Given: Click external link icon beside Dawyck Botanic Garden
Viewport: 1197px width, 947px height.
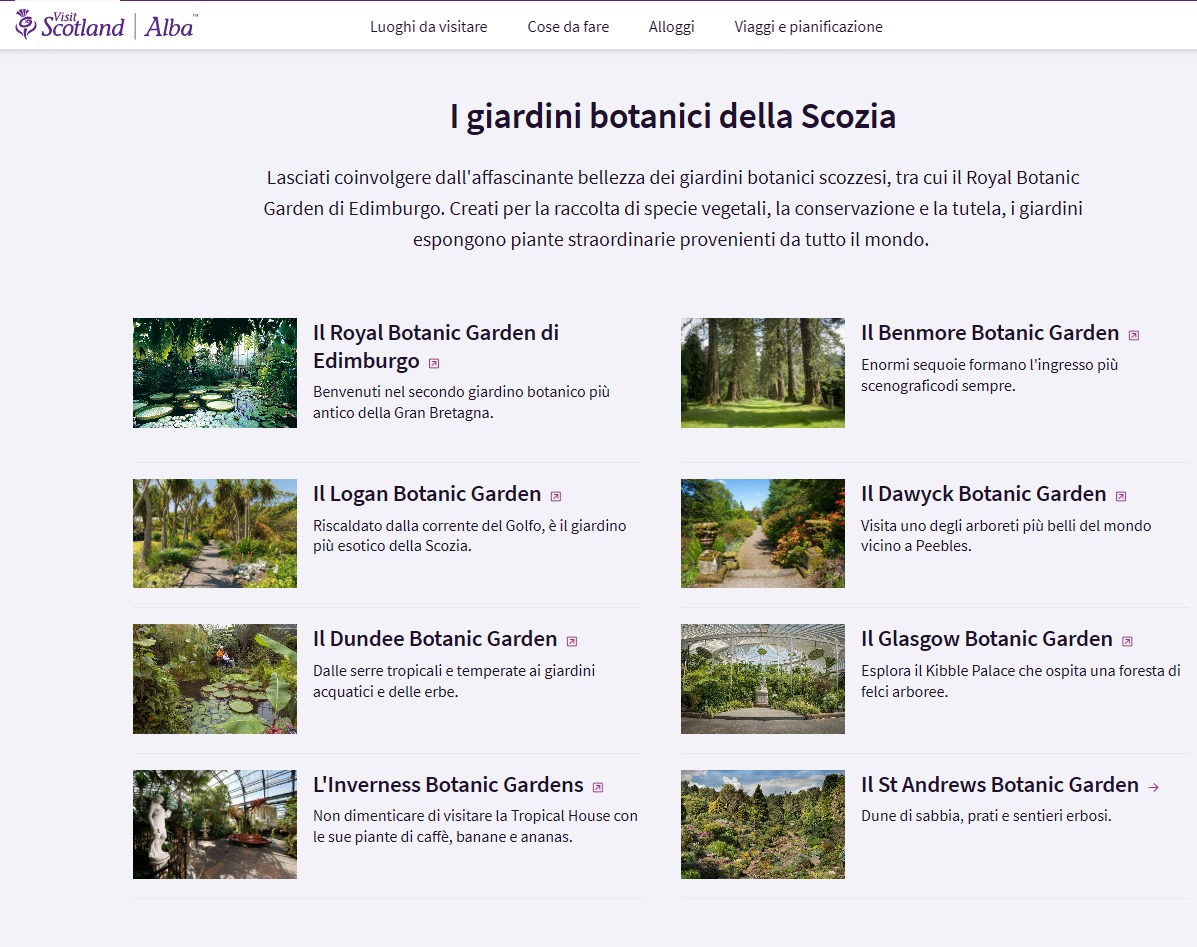Looking at the screenshot, I should pos(1121,496).
